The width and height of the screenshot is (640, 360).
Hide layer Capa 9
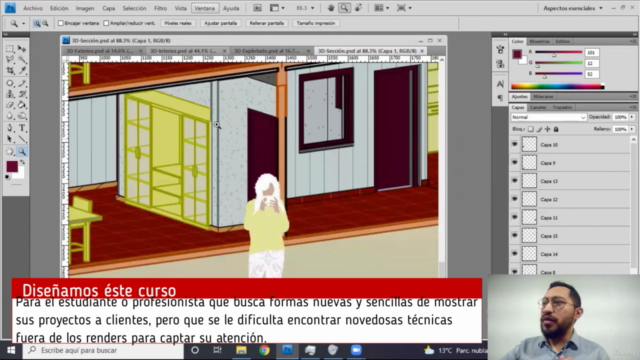click(x=515, y=162)
